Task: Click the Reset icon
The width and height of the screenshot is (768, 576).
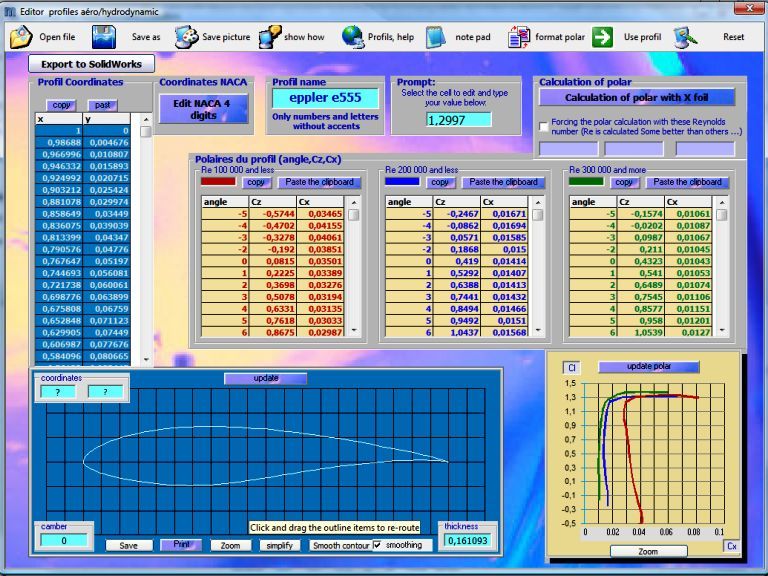Action: (x=685, y=37)
